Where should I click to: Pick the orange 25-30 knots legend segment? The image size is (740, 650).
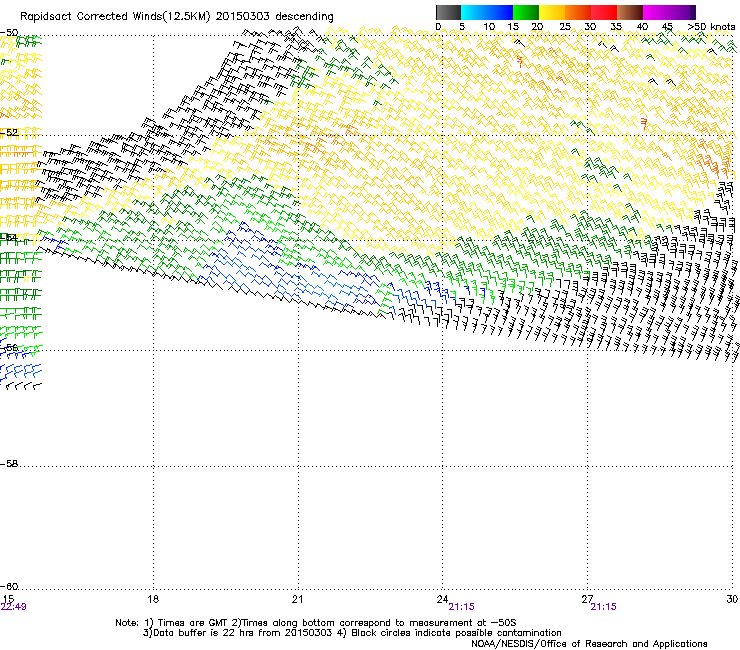[578, 12]
